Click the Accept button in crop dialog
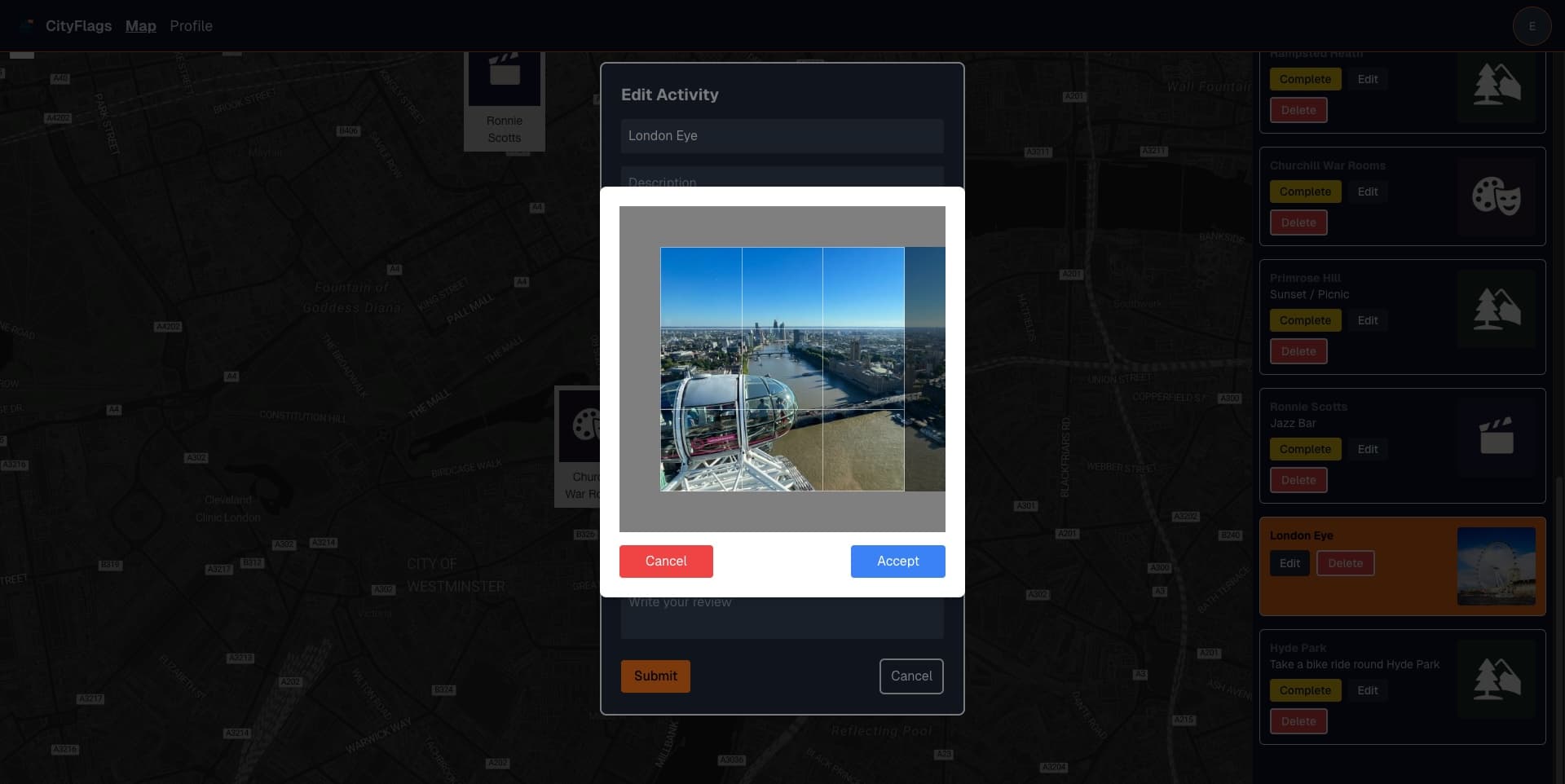The height and width of the screenshot is (784, 1565). coord(897,562)
